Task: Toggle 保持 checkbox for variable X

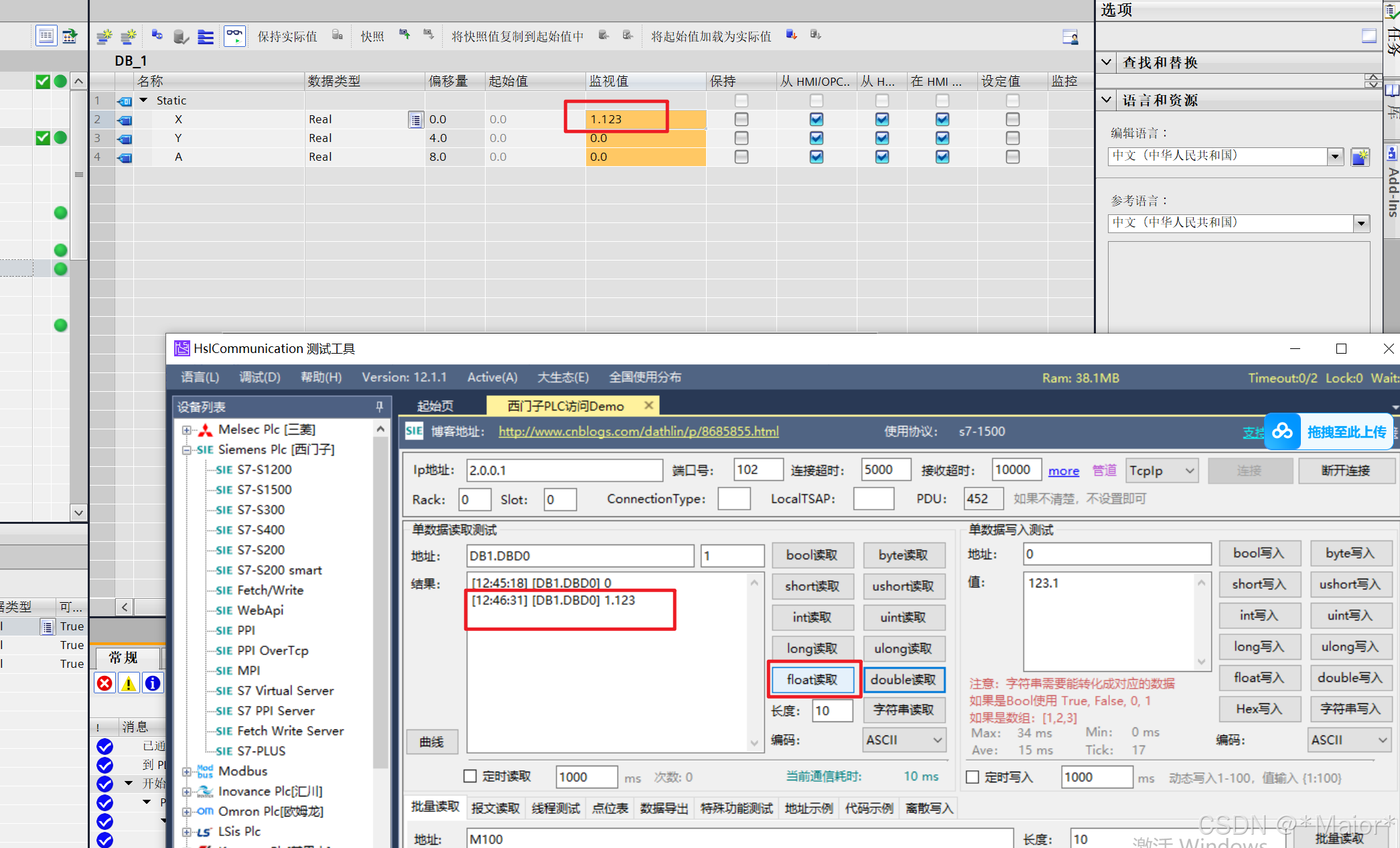Action: point(741,119)
